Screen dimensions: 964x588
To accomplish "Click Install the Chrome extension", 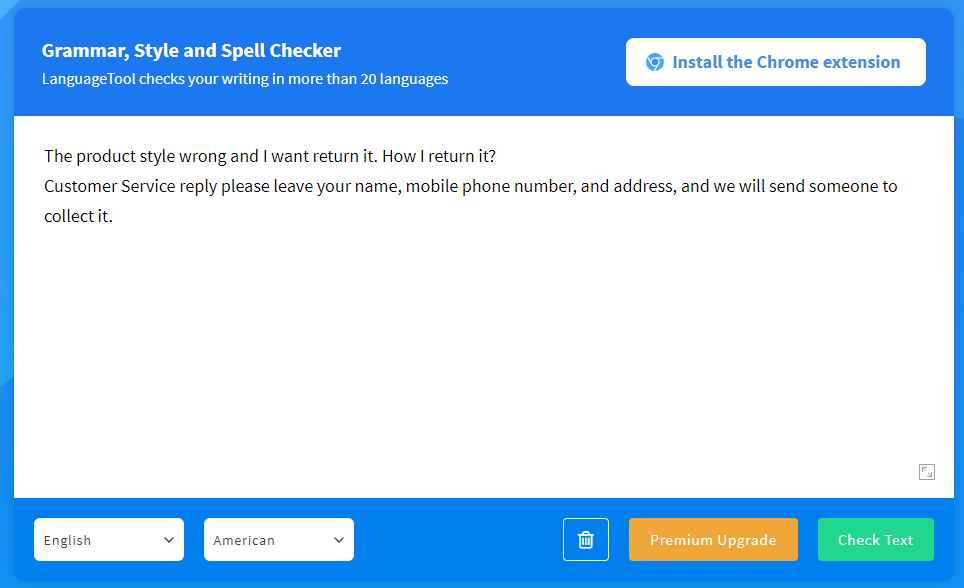I will coord(776,62).
